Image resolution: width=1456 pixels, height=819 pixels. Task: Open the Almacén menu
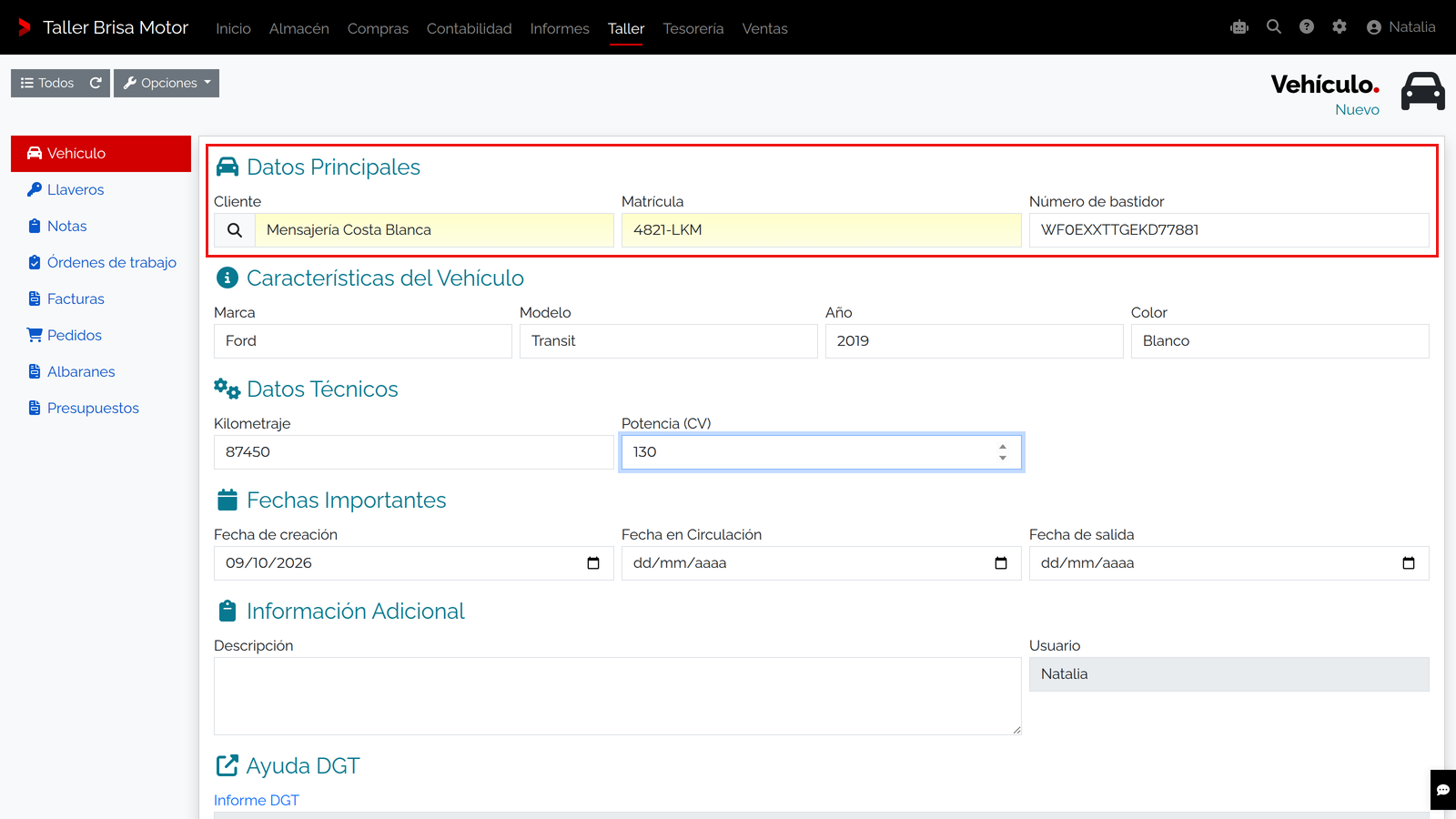(299, 28)
